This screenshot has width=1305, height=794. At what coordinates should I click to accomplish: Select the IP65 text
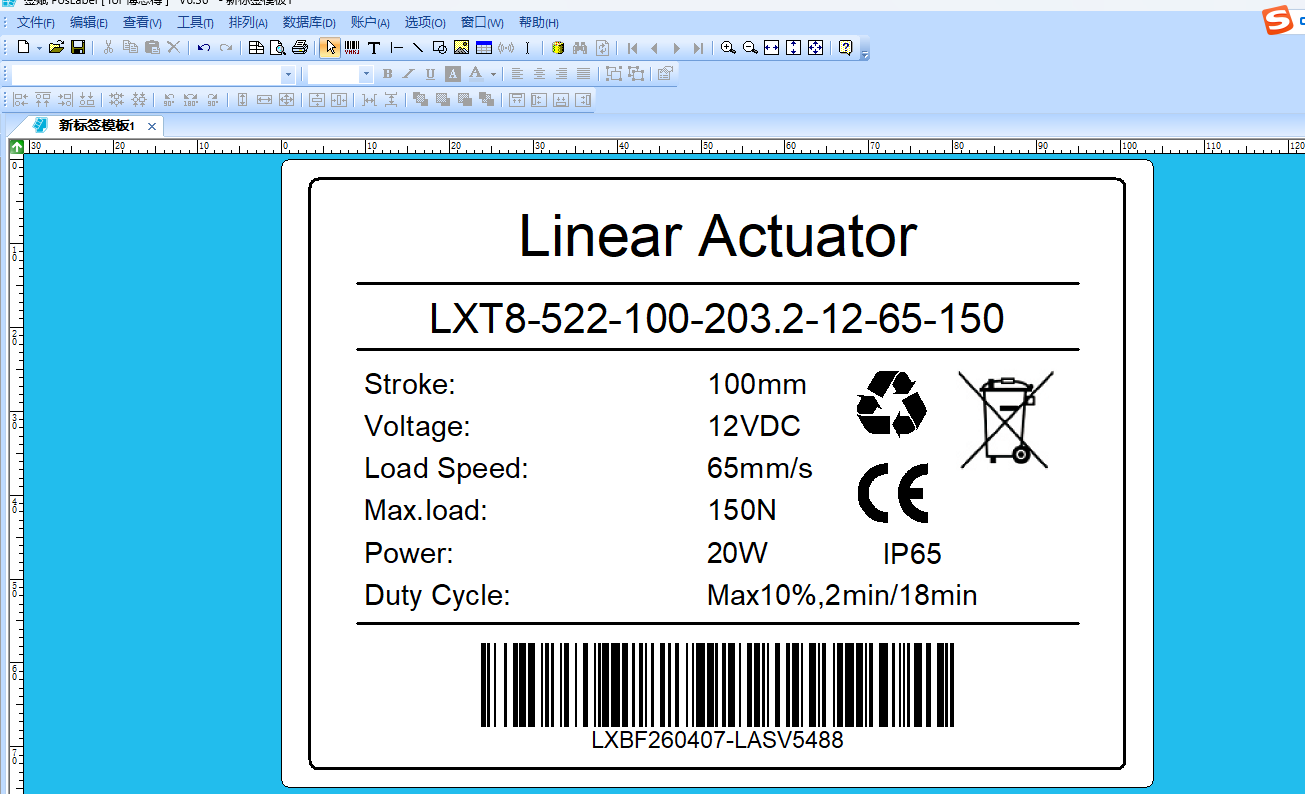click(x=912, y=554)
